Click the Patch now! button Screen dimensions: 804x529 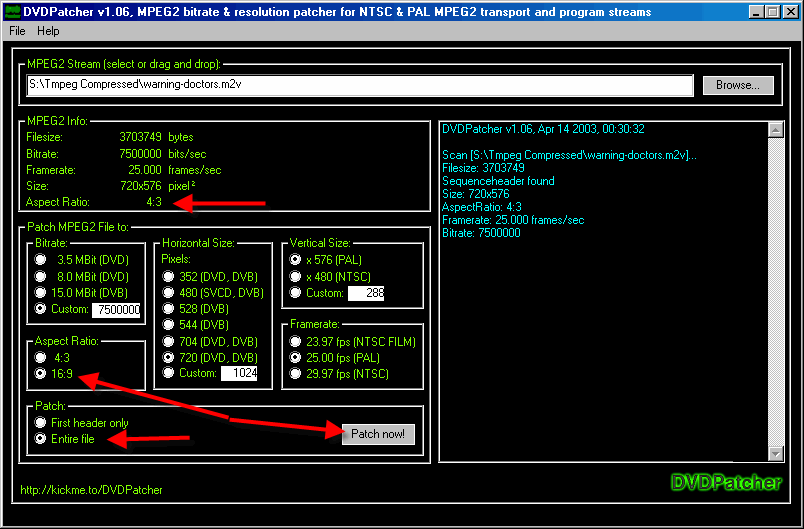pyautogui.click(x=378, y=434)
